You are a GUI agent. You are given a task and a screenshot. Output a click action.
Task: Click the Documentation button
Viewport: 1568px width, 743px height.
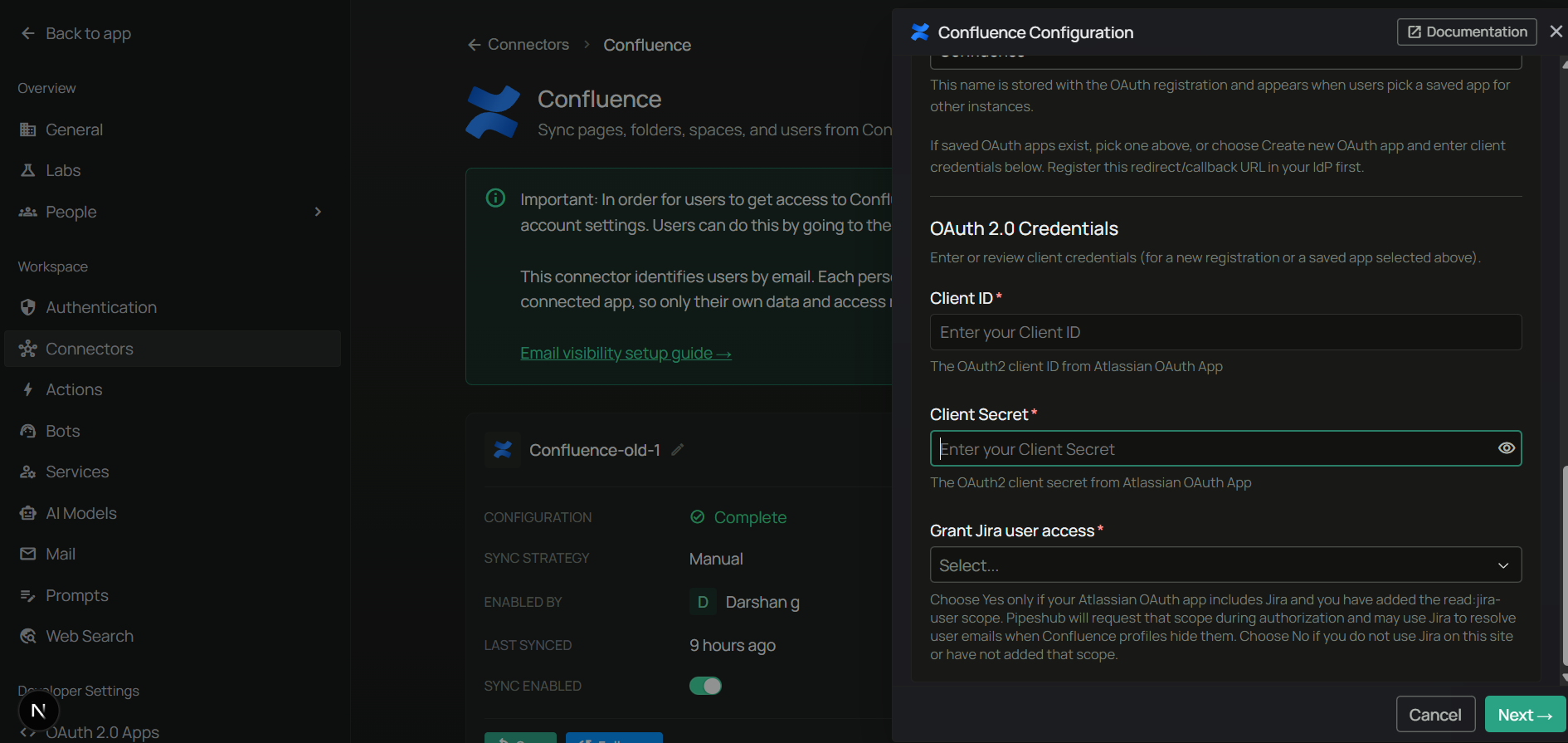[1467, 32]
